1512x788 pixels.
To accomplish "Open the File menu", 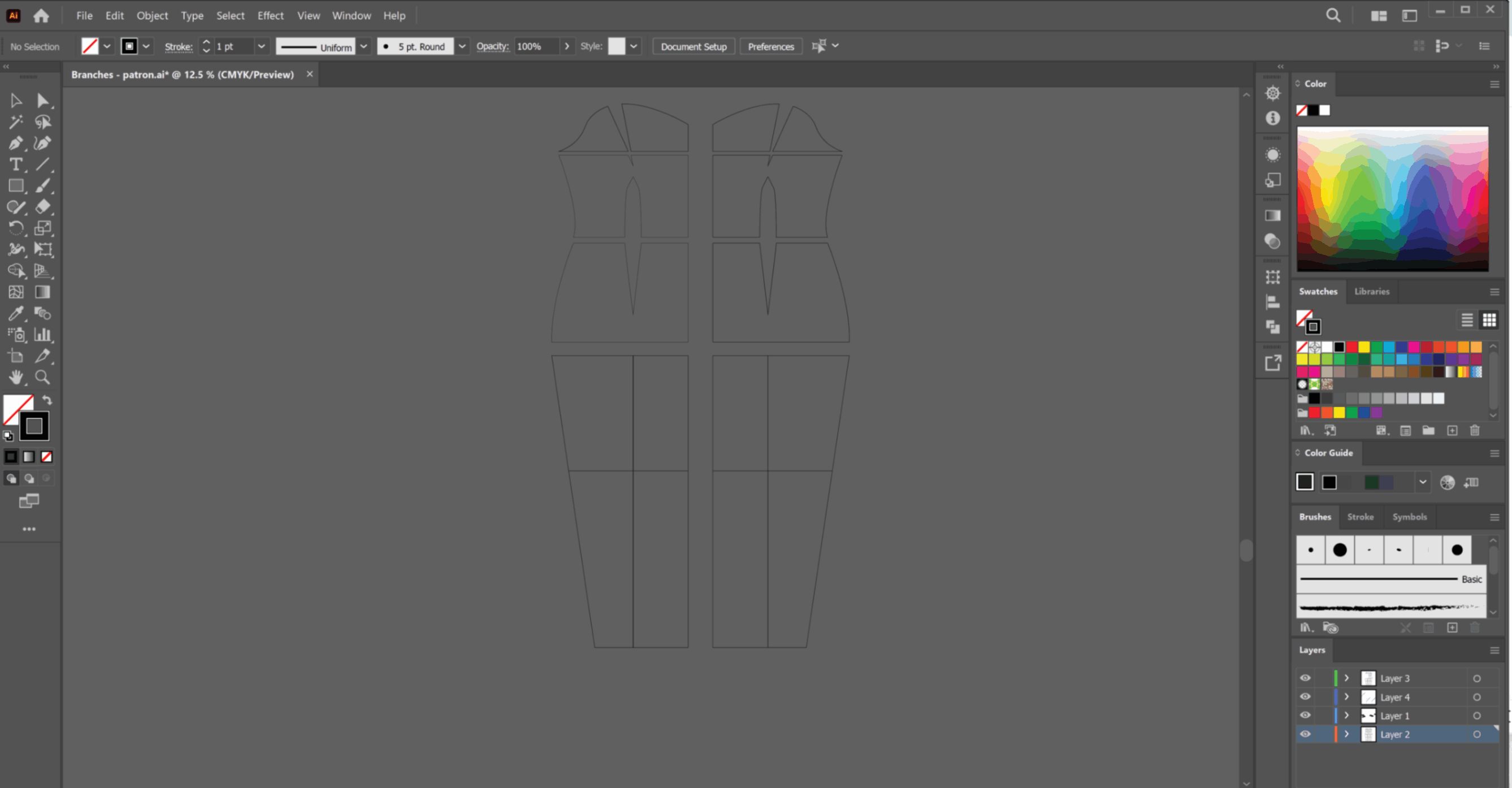I will 84,16.
